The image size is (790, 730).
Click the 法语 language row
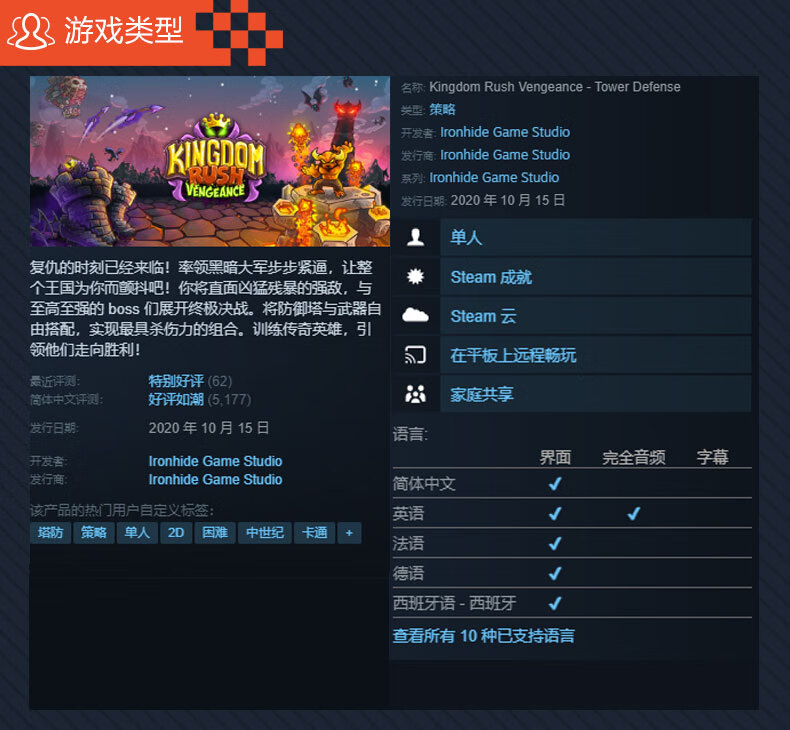pos(572,543)
